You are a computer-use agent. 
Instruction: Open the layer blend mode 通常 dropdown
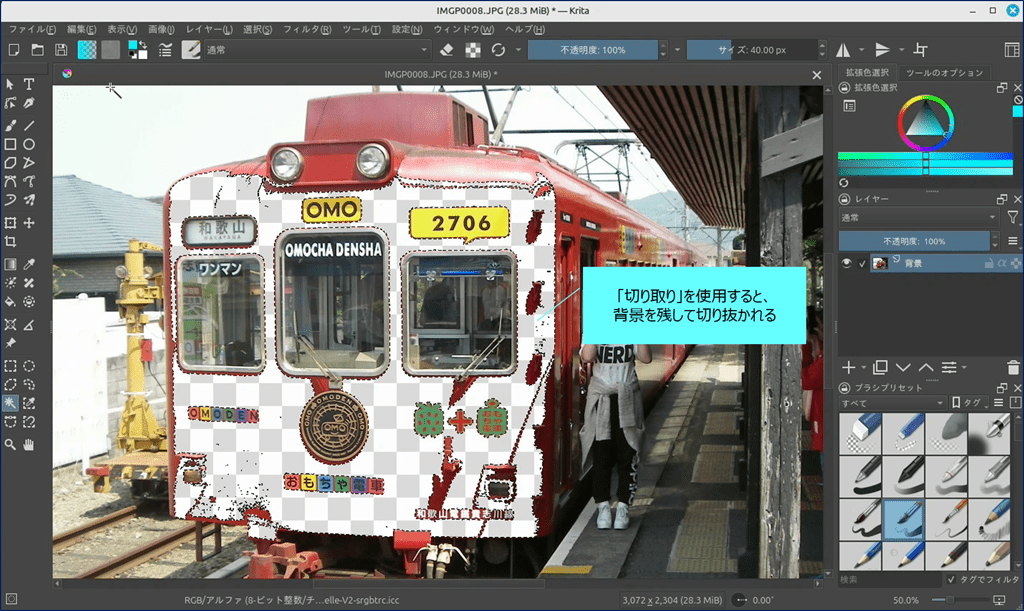coord(918,217)
